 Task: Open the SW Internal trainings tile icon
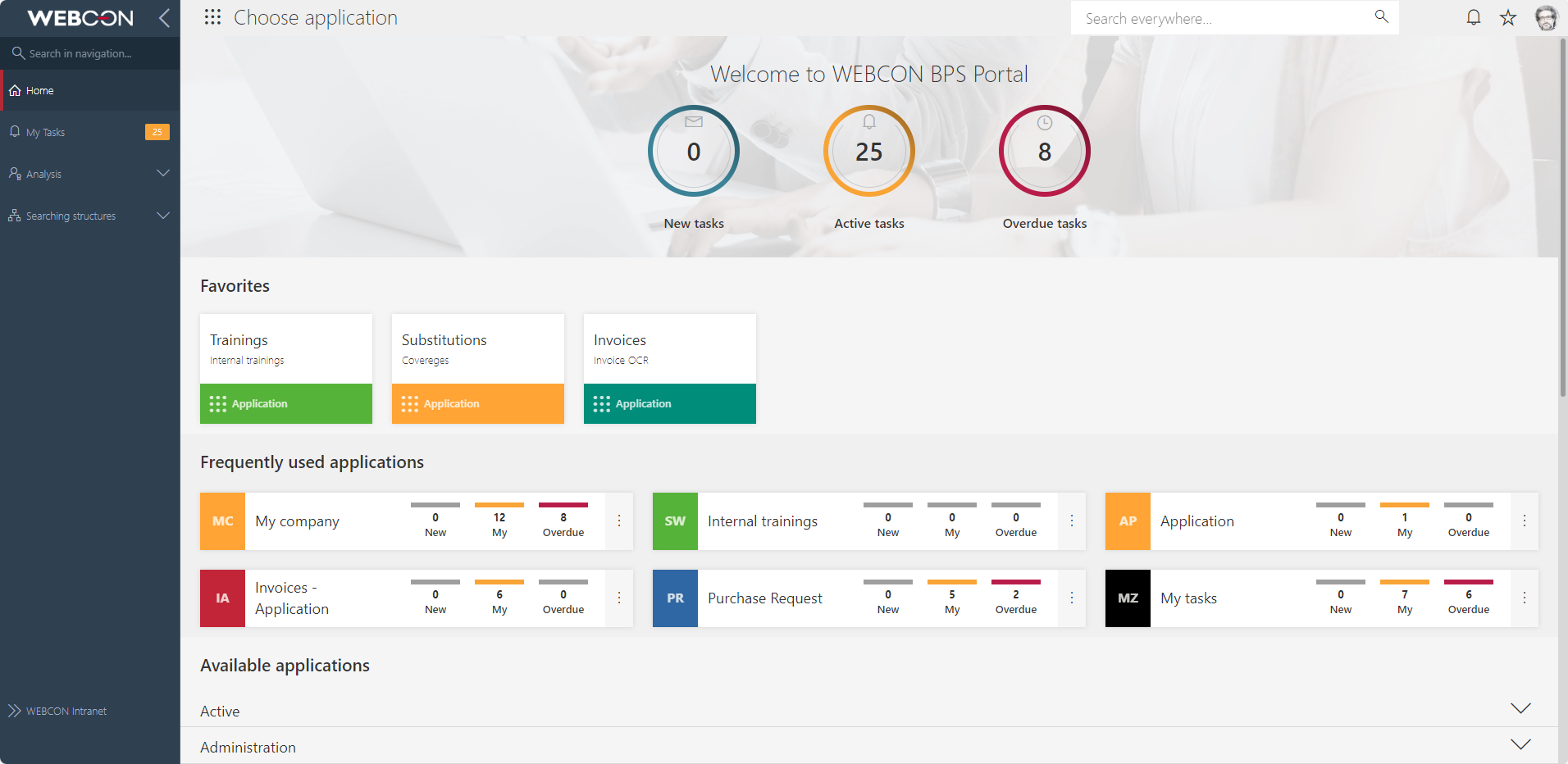point(675,521)
